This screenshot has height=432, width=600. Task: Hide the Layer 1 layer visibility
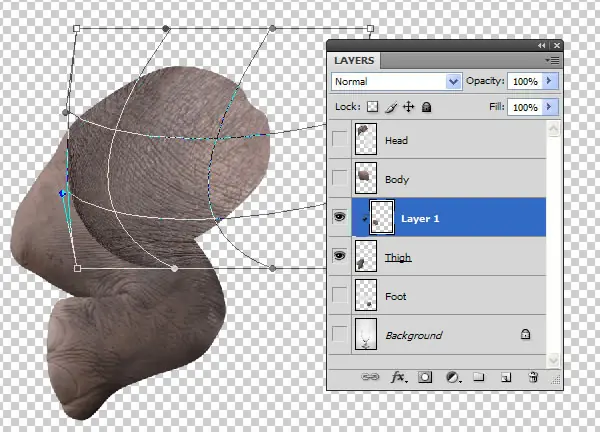[339, 217]
